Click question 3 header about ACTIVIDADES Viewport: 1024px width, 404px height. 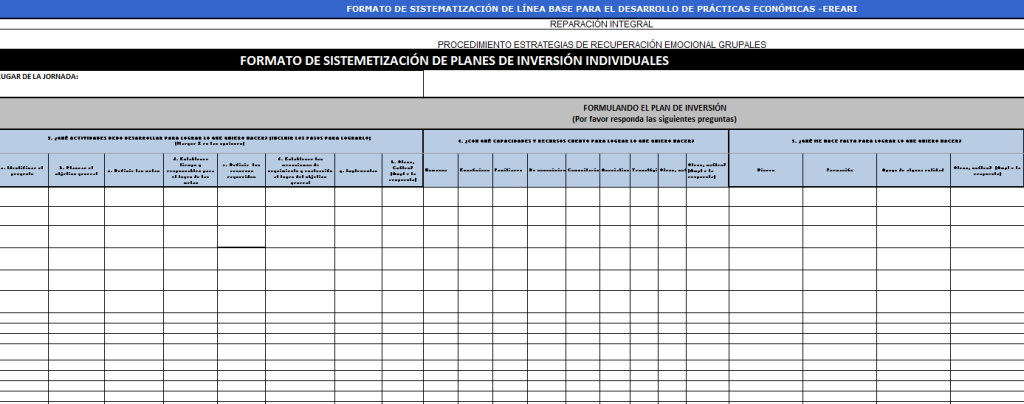(212, 141)
